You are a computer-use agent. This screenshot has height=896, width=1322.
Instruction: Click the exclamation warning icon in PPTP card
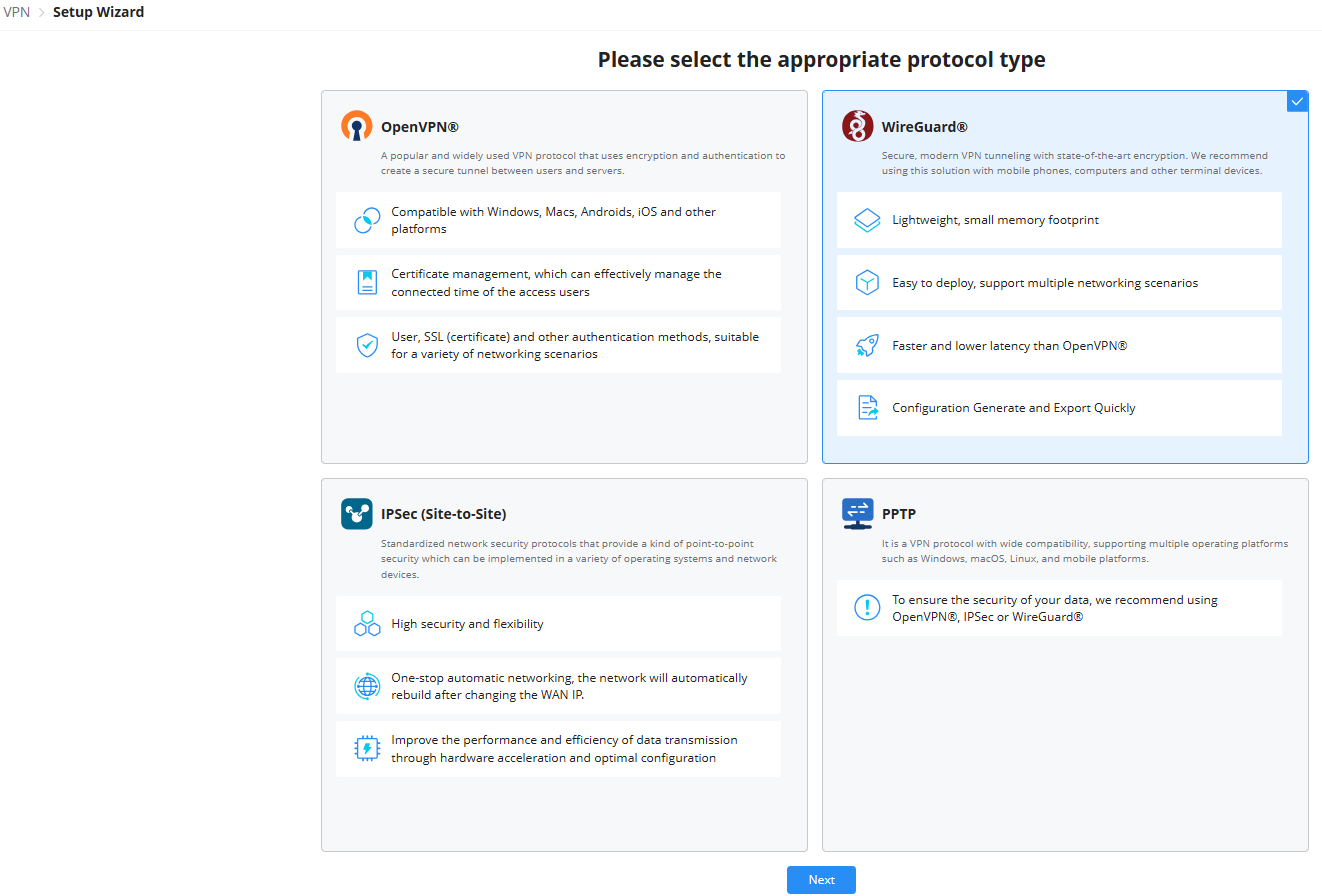[867, 607]
